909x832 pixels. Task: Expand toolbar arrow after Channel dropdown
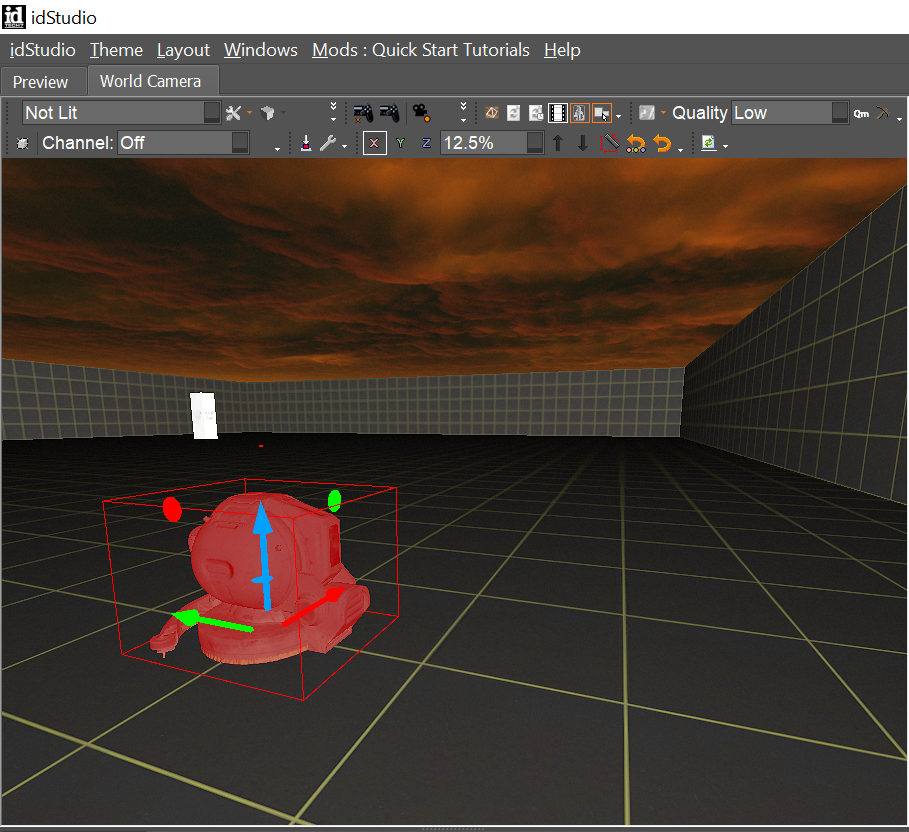pos(277,148)
